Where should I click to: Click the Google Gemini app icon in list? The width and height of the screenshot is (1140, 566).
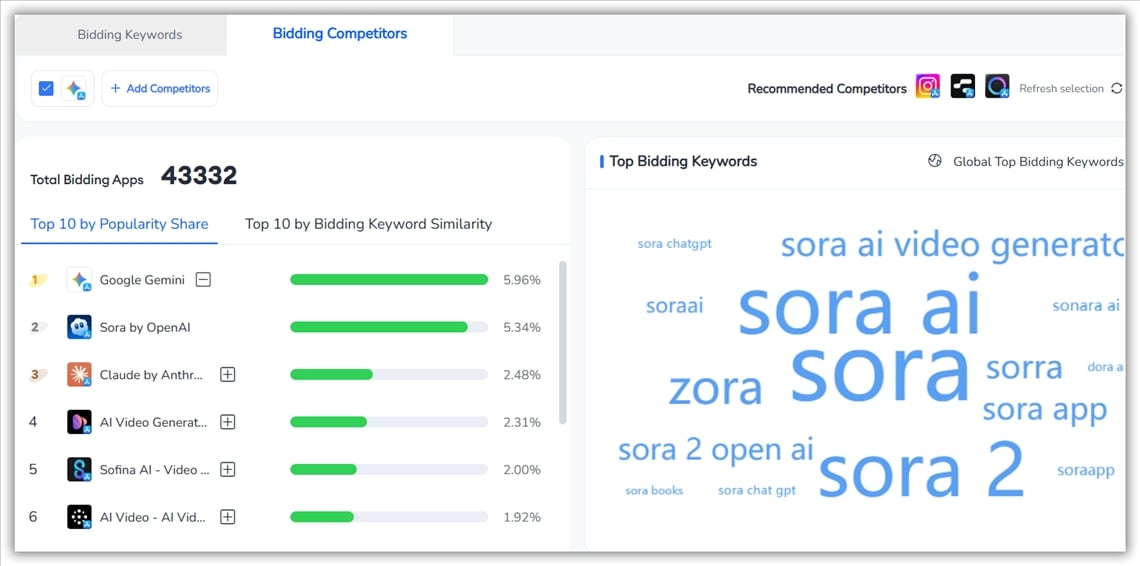[x=79, y=280]
